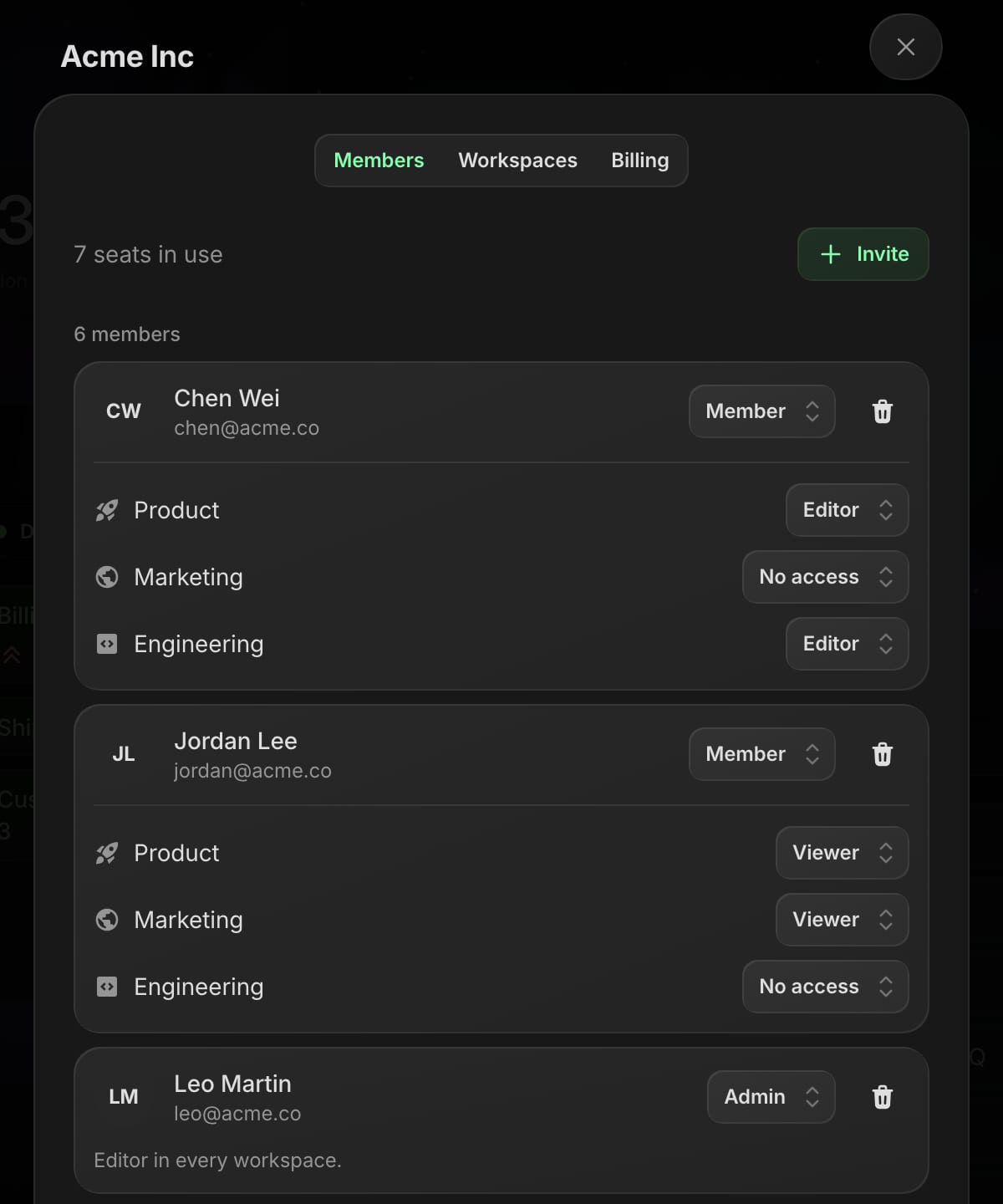The width and height of the screenshot is (1003, 1204).
Task: Click the trash icon for Leo Martin
Action: [883, 1097]
